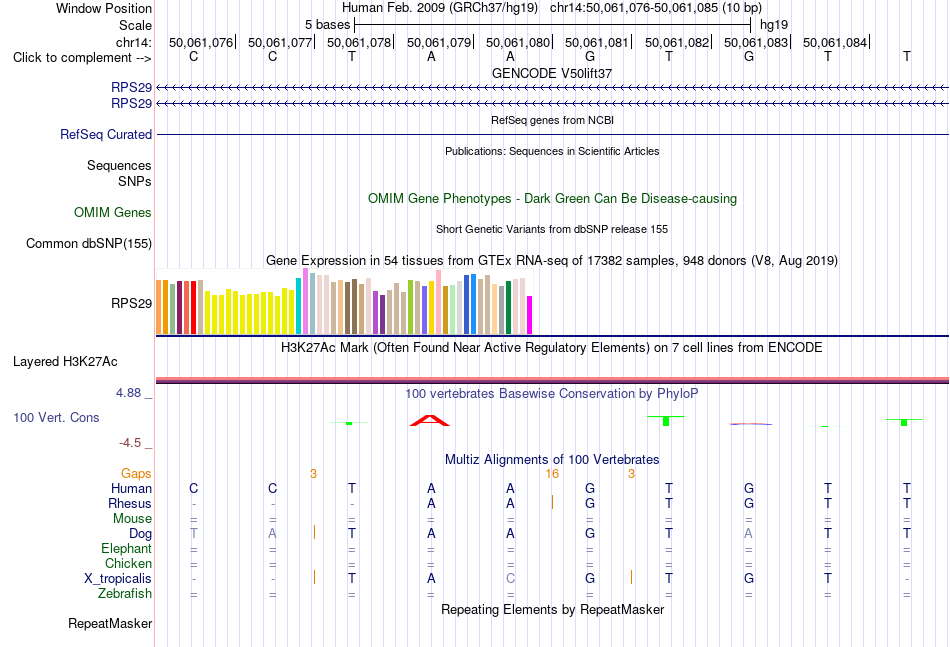Click the orange gap count '16'
The image size is (950, 647).
[x=552, y=474]
